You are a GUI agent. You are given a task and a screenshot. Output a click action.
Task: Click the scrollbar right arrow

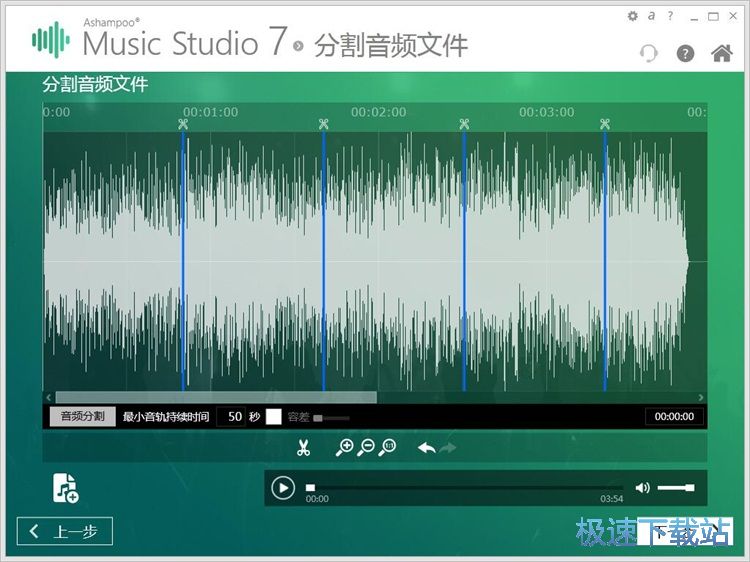pyautogui.click(x=701, y=397)
